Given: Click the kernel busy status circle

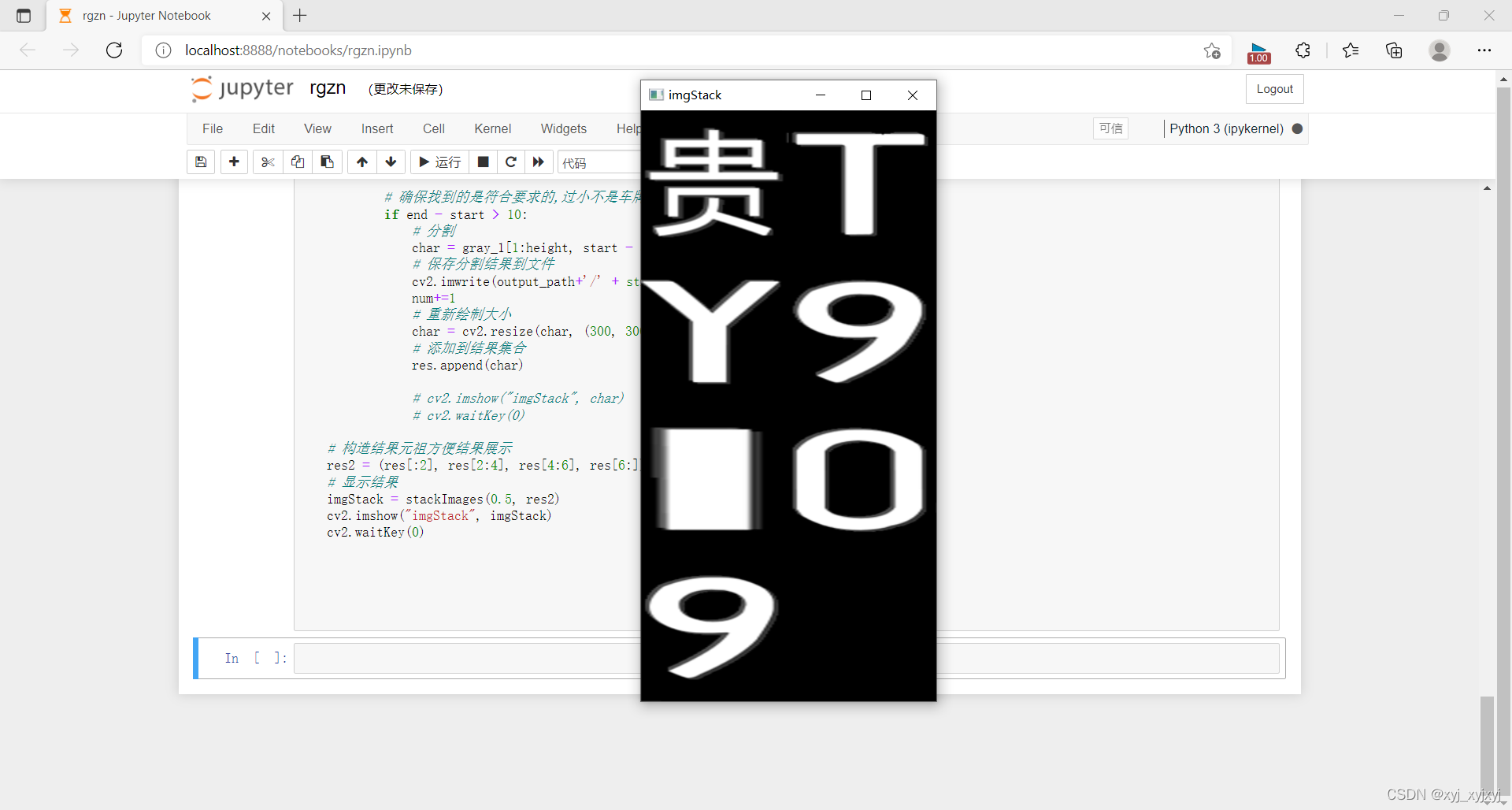Looking at the screenshot, I should pos(1297,128).
